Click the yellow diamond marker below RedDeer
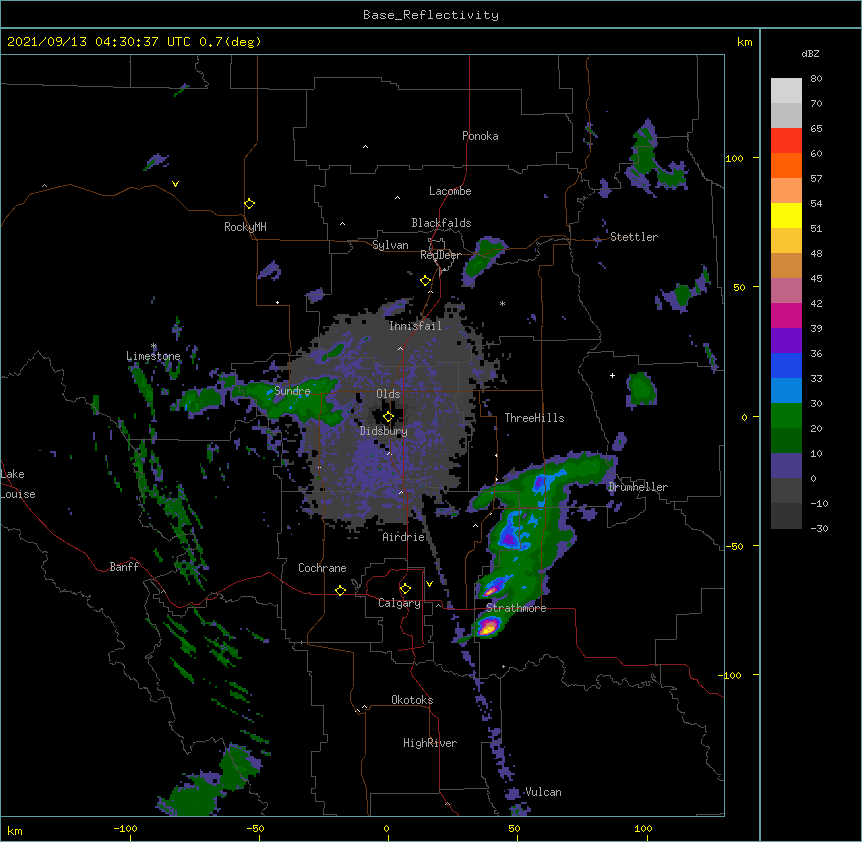The height and width of the screenshot is (842, 862). 425,281
